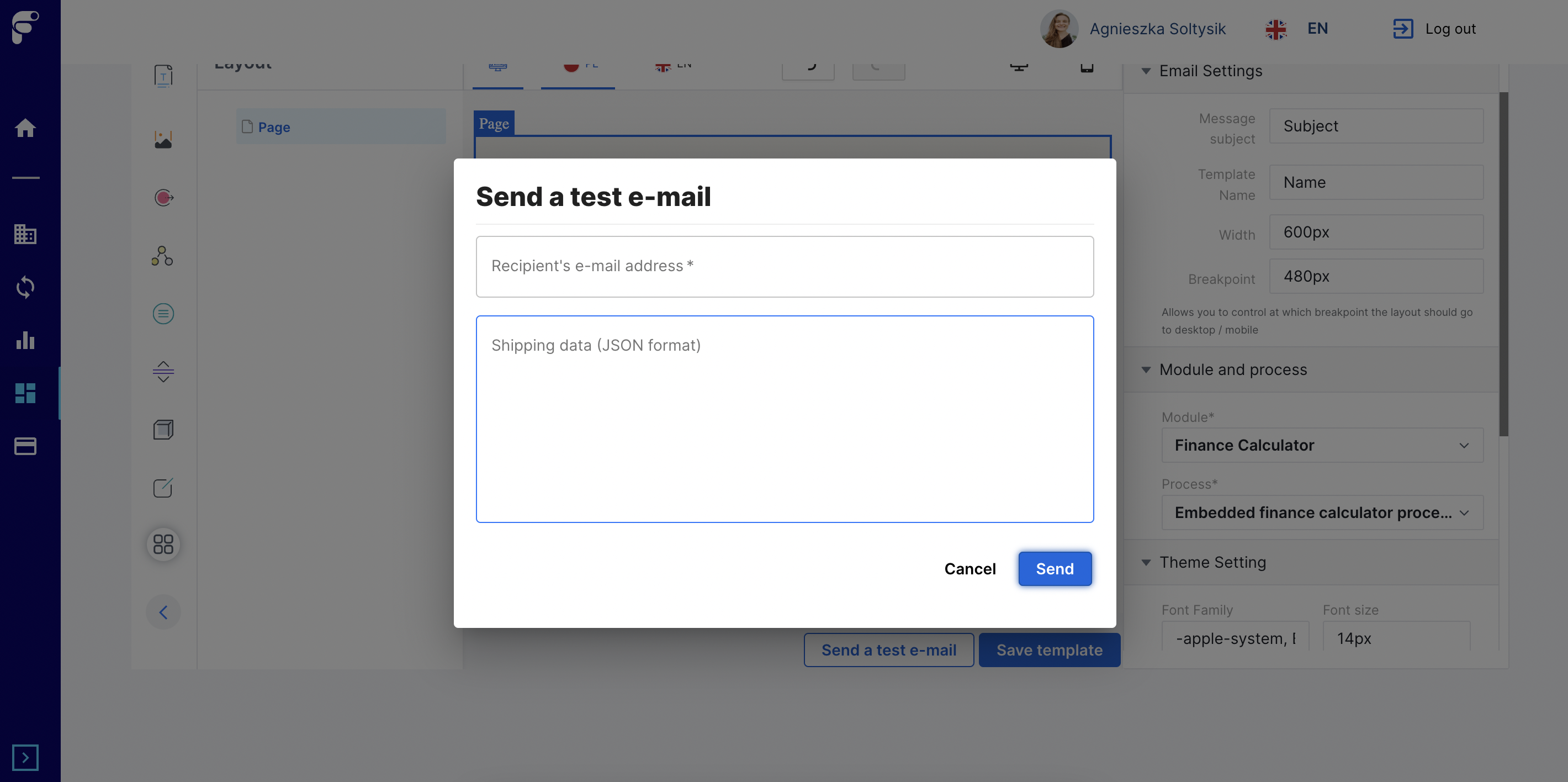1568x782 pixels.
Task: Click the Recipient's e-mail address field
Action: [x=785, y=266]
